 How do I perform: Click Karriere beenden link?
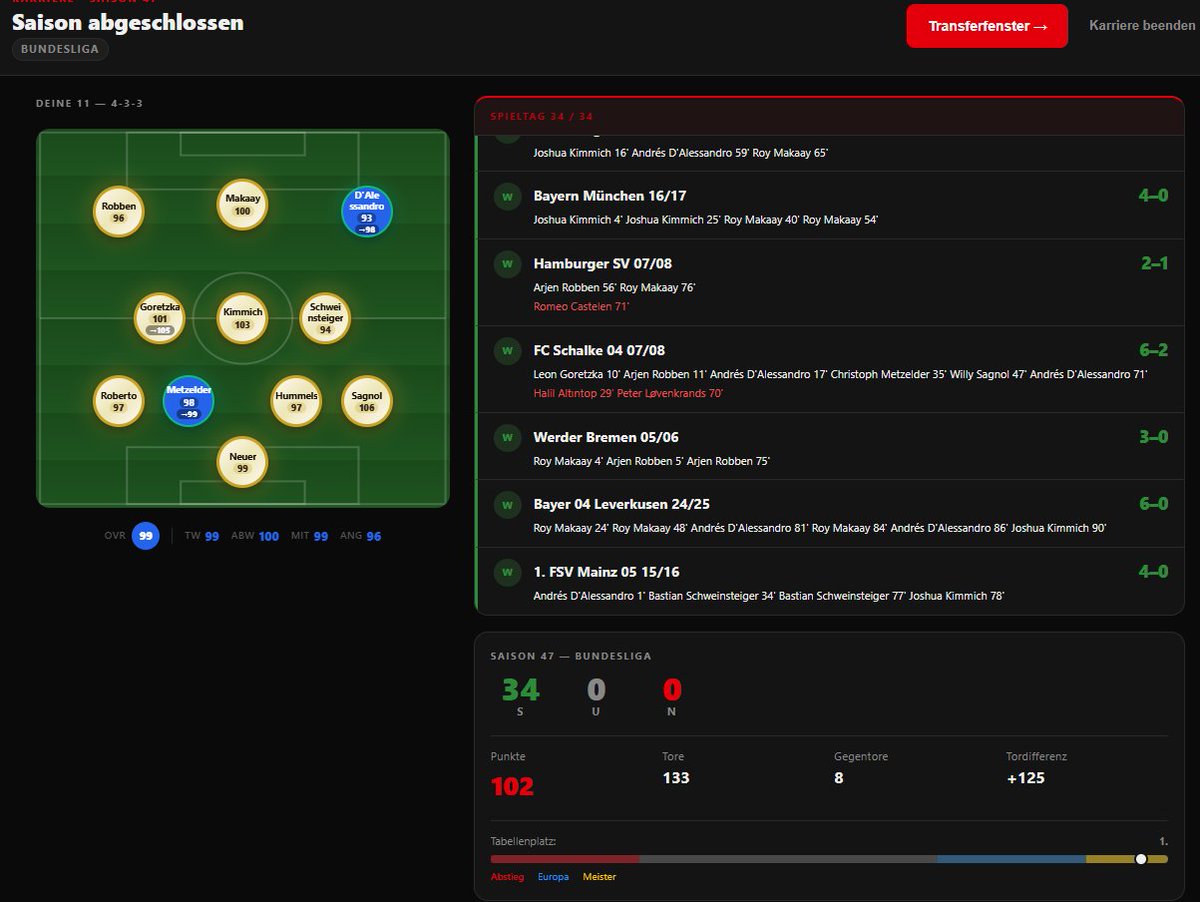(1141, 26)
